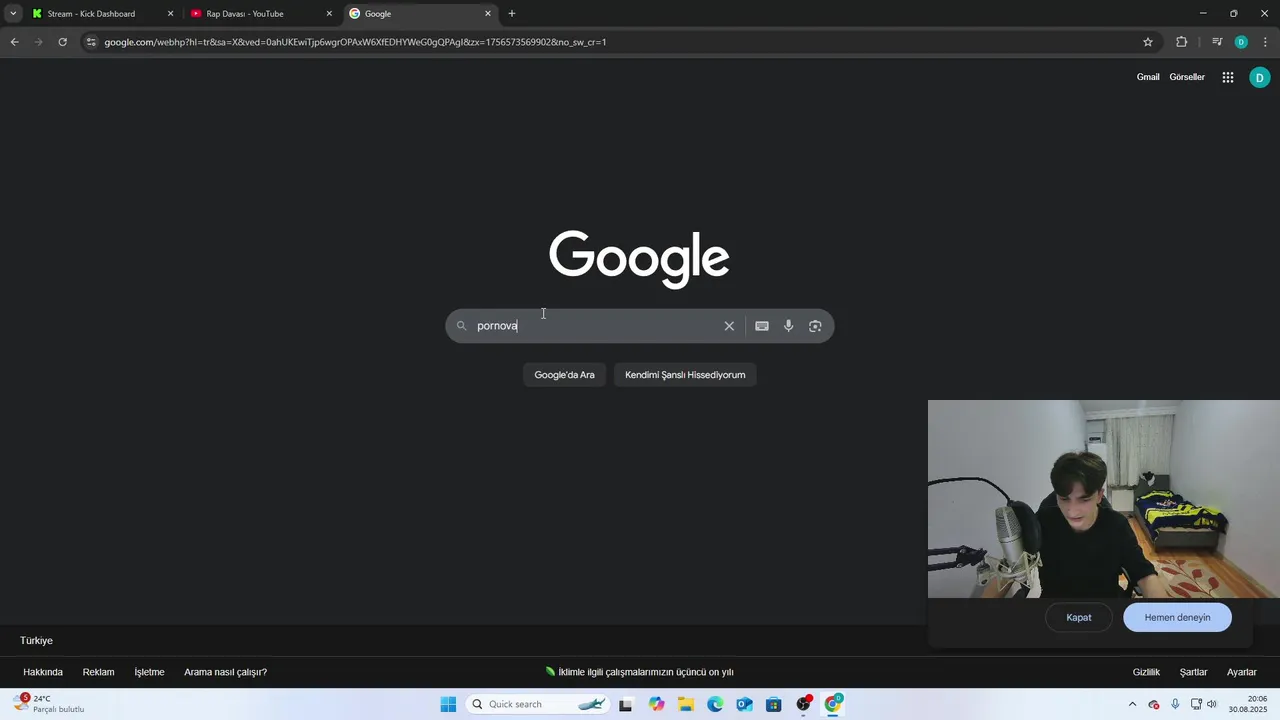This screenshot has width=1280, height=720.
Task: Open the weather widget showing 24°C
Action: [48, 704]
